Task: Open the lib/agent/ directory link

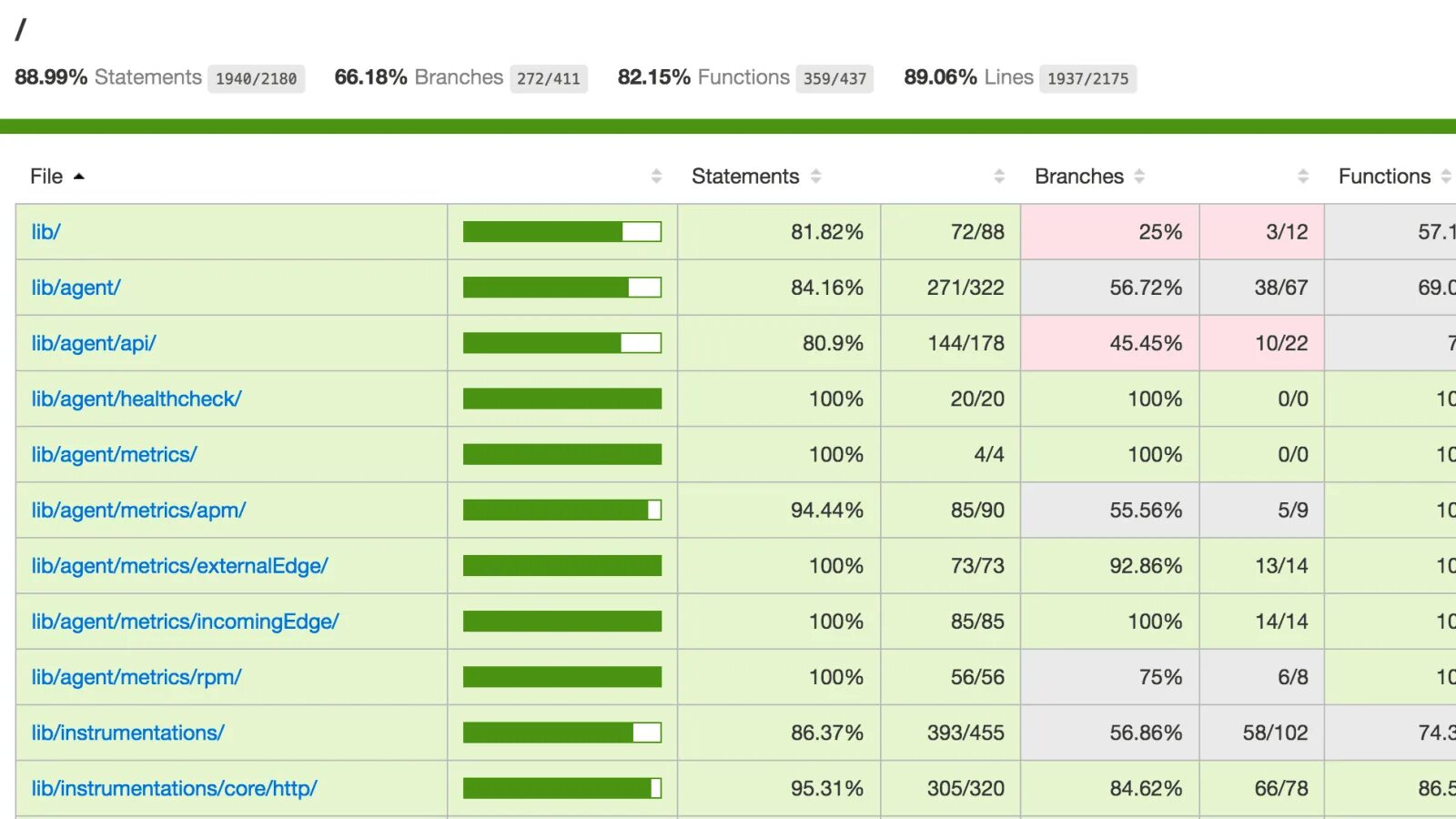Action: [x=76, y=288]
